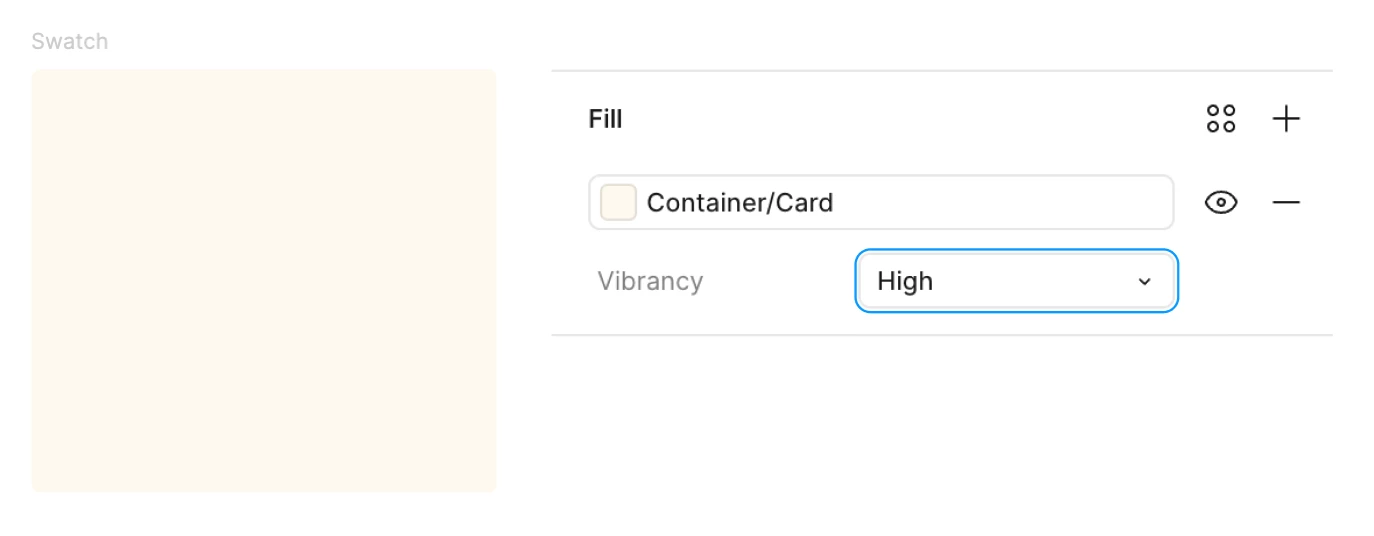
Task: Click the plus button beside Fill header
Action: click(x=1286, y=119)
